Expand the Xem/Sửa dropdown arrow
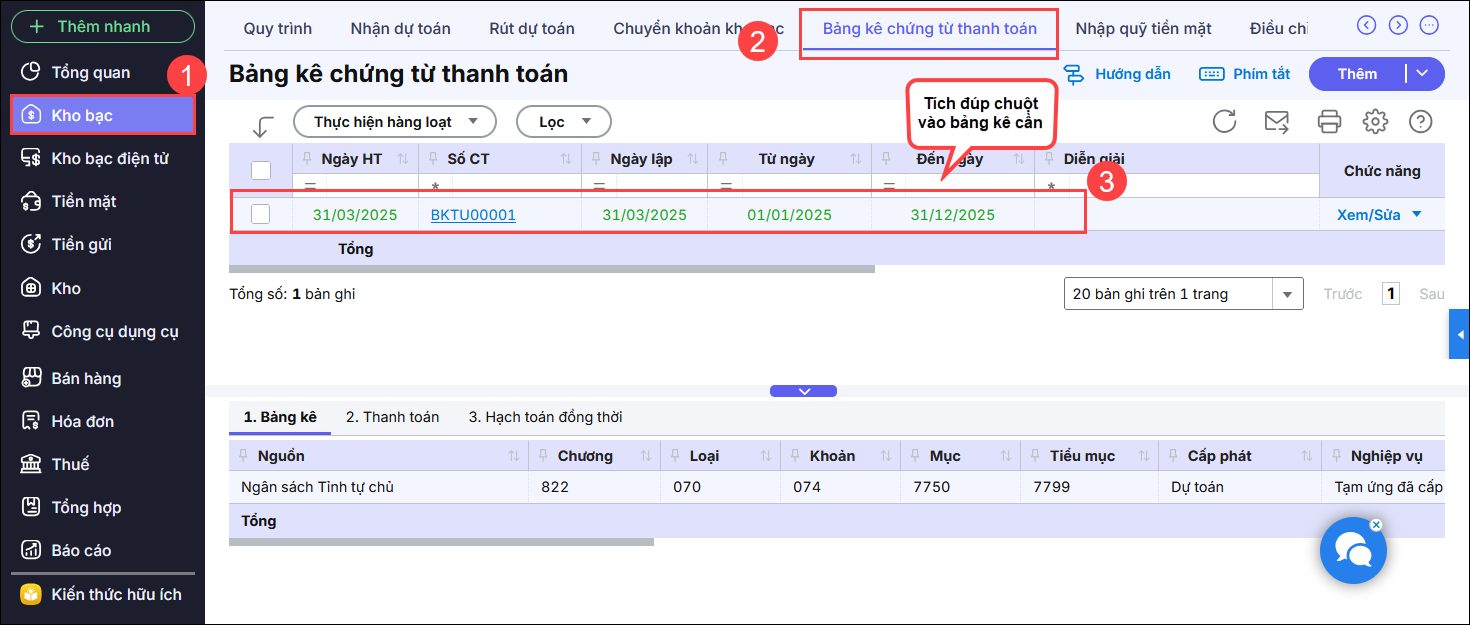Image resolution: width=1470 pixels, height=625 pixels. pos(1416,214)
